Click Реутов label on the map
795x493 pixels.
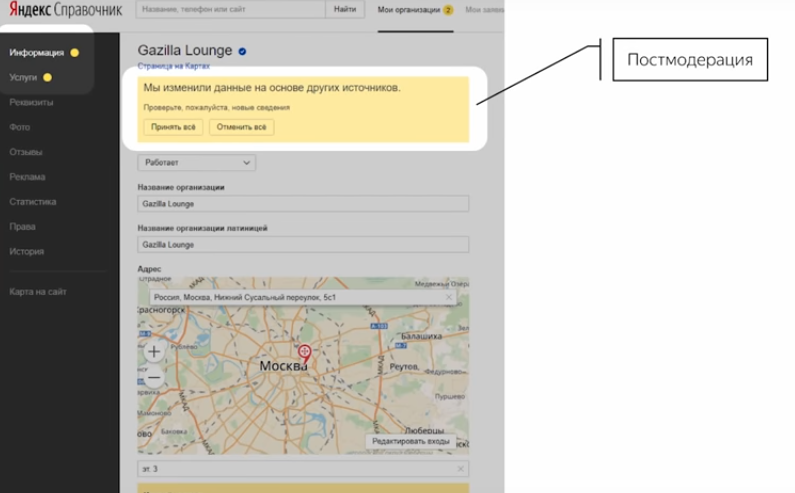[x=404, y=367]
